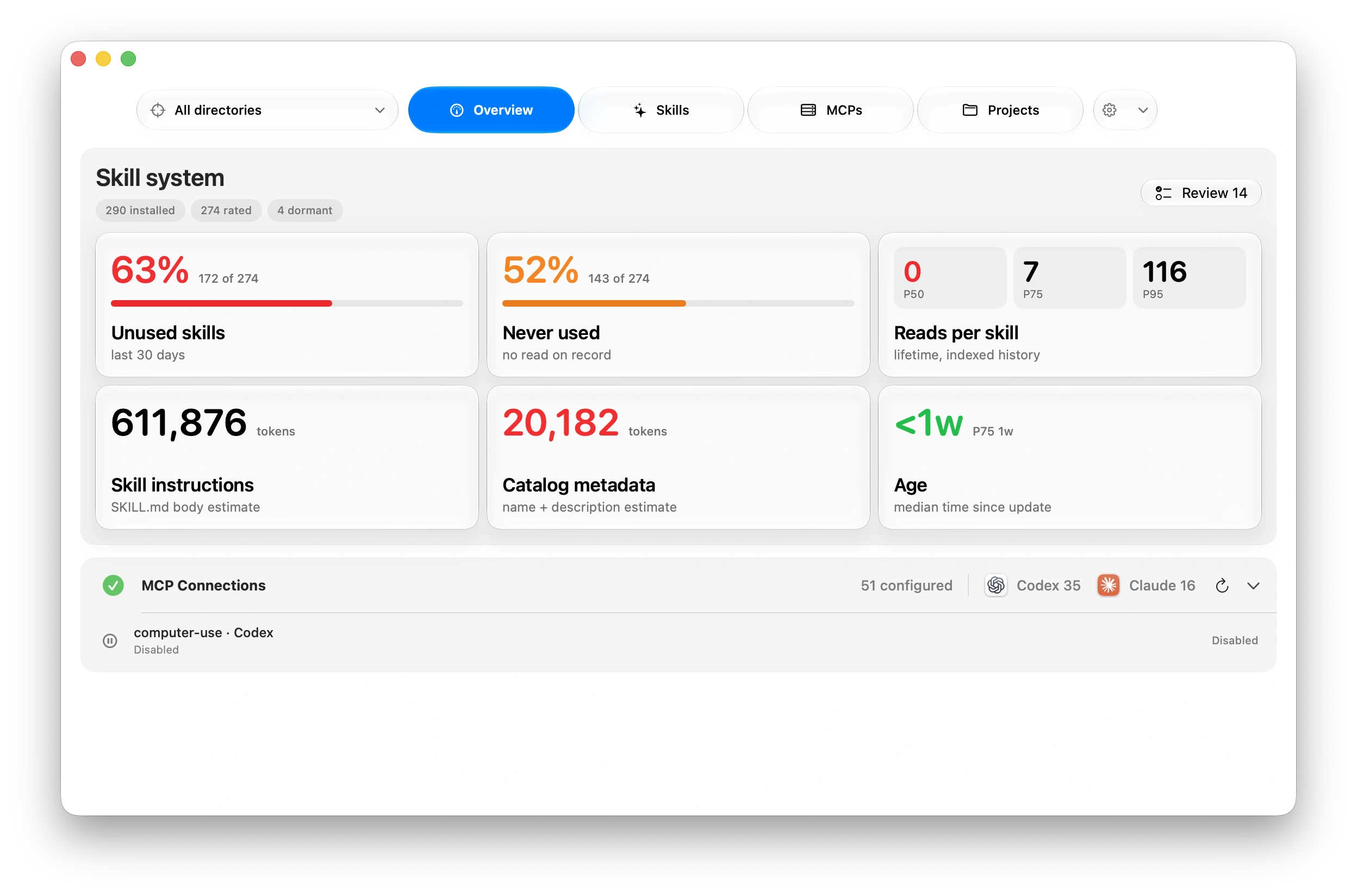Open the All directories dropdown
Viewport: 1357px width, 896px height.
(267, 110)
